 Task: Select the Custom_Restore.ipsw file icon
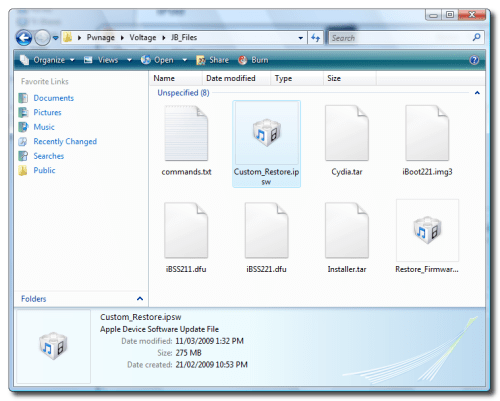(267, 133)
